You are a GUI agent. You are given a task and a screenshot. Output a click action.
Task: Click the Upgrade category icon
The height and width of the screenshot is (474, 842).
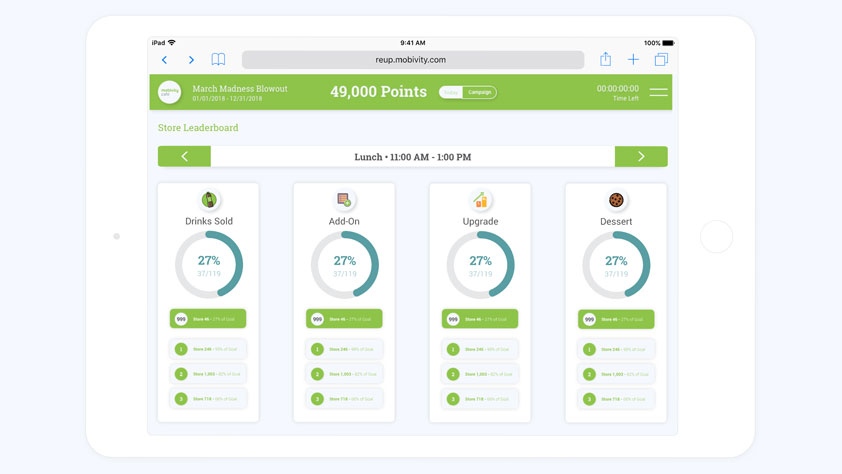[x=480, y=200]
